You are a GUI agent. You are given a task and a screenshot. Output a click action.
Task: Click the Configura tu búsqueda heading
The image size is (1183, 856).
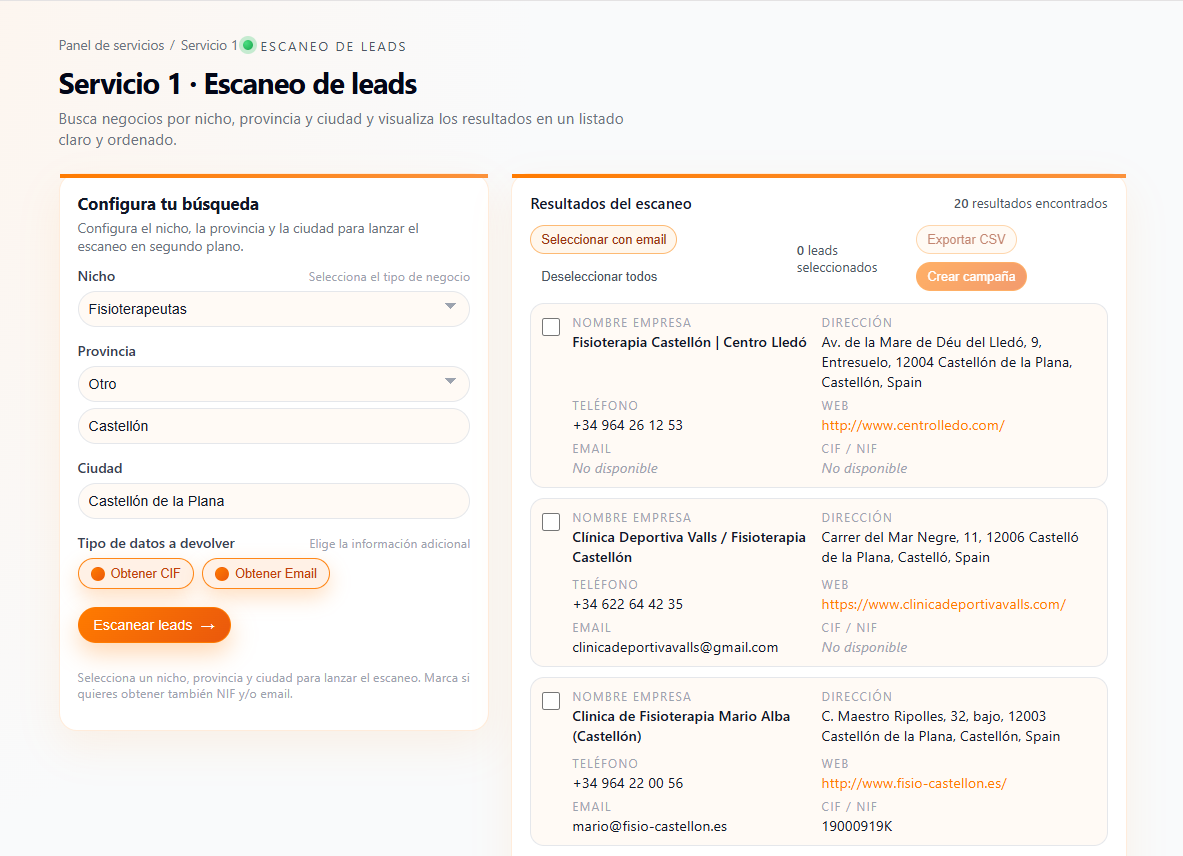click(168, 204)
